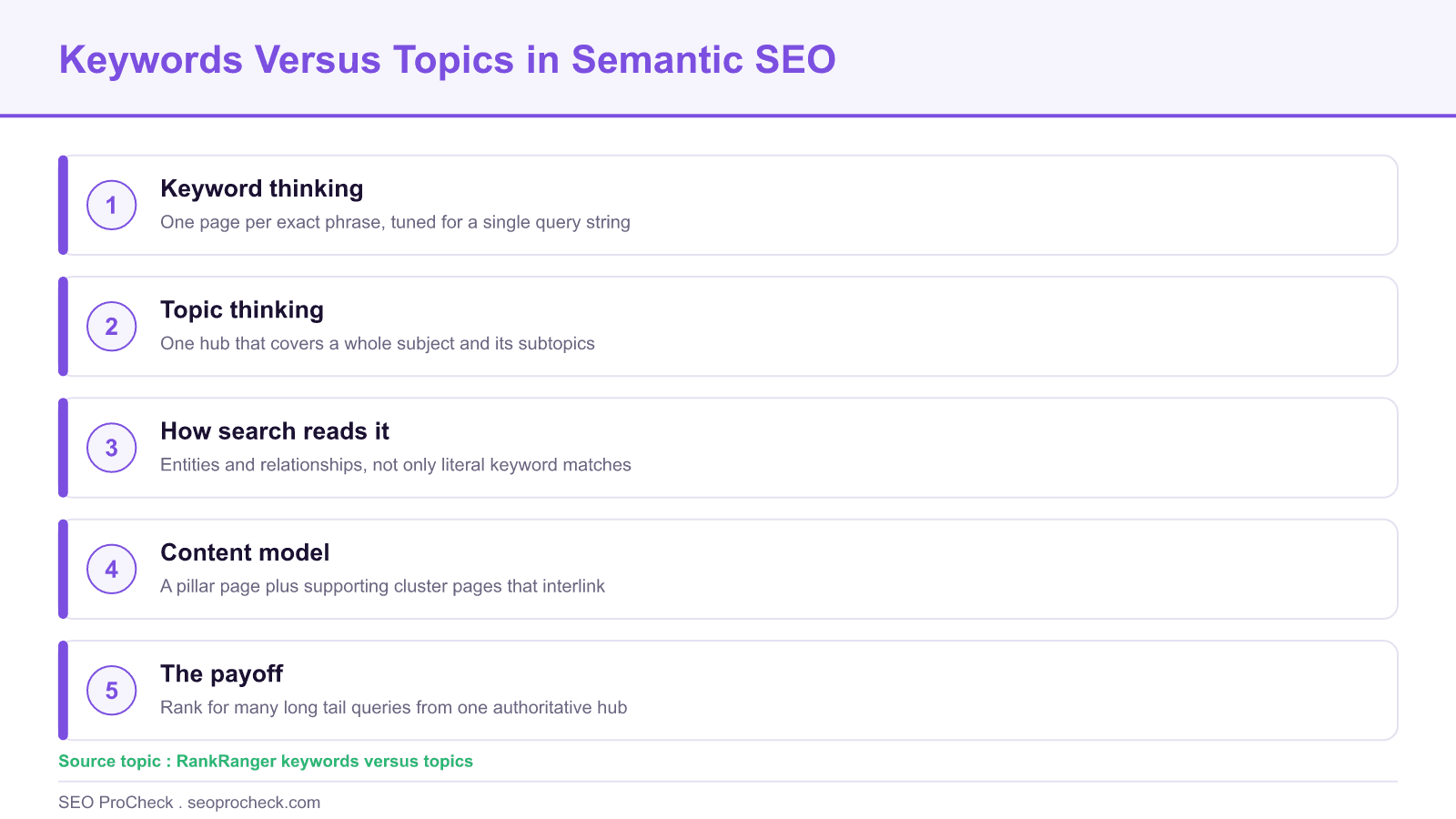Click the footer 'SEO ProCheck . seoprocheck.com'
This screenshot has height=819, width=1456.
tap(189, 803)
